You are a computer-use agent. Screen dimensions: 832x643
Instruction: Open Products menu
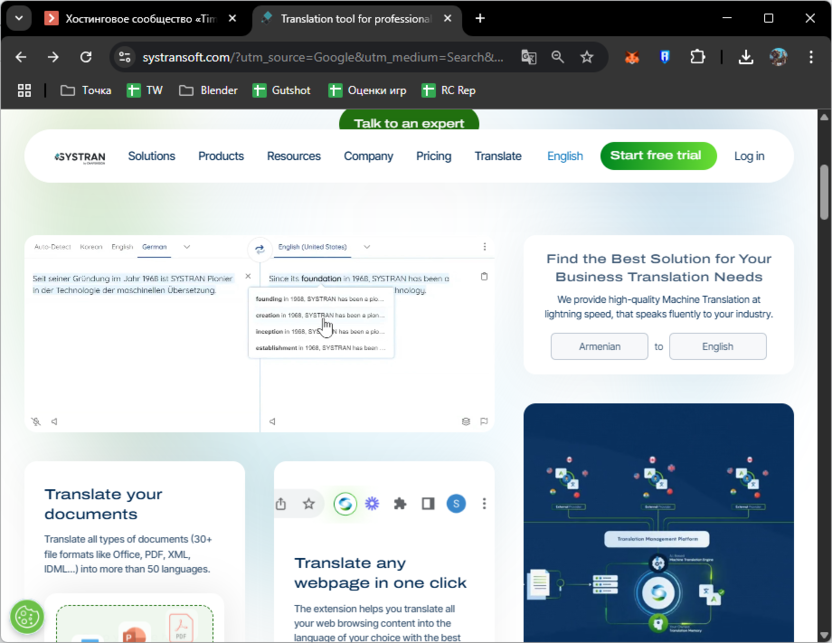(x=221, y=156)
